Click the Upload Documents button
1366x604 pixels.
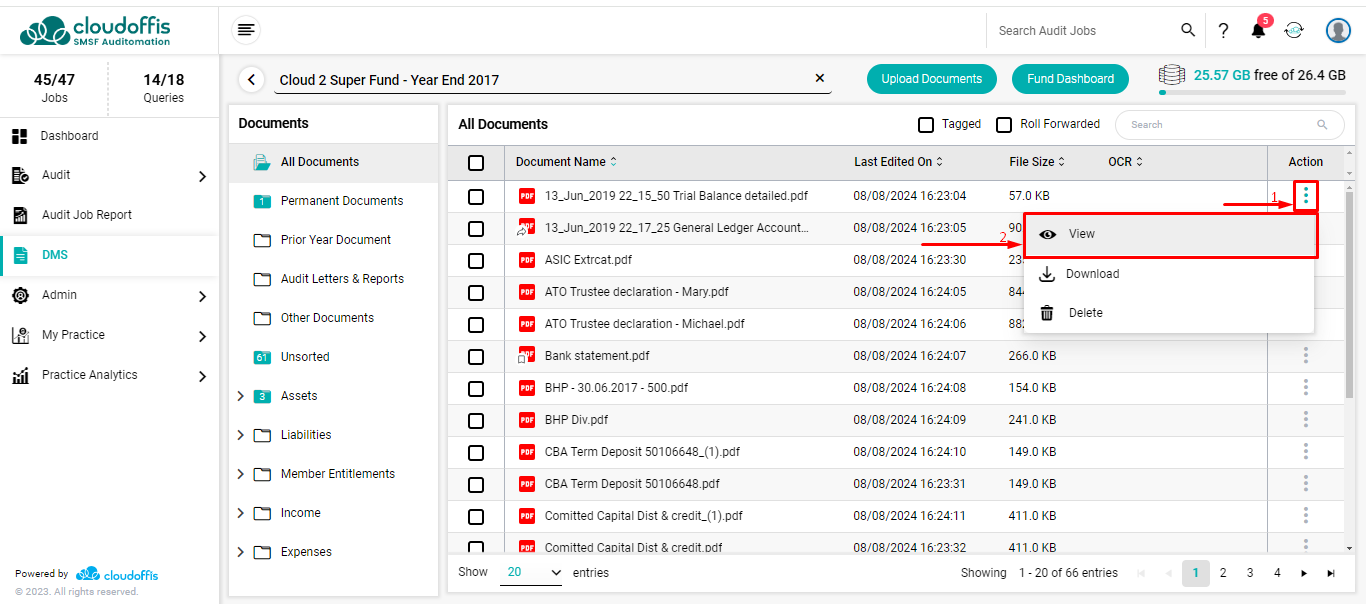point(932,79)
